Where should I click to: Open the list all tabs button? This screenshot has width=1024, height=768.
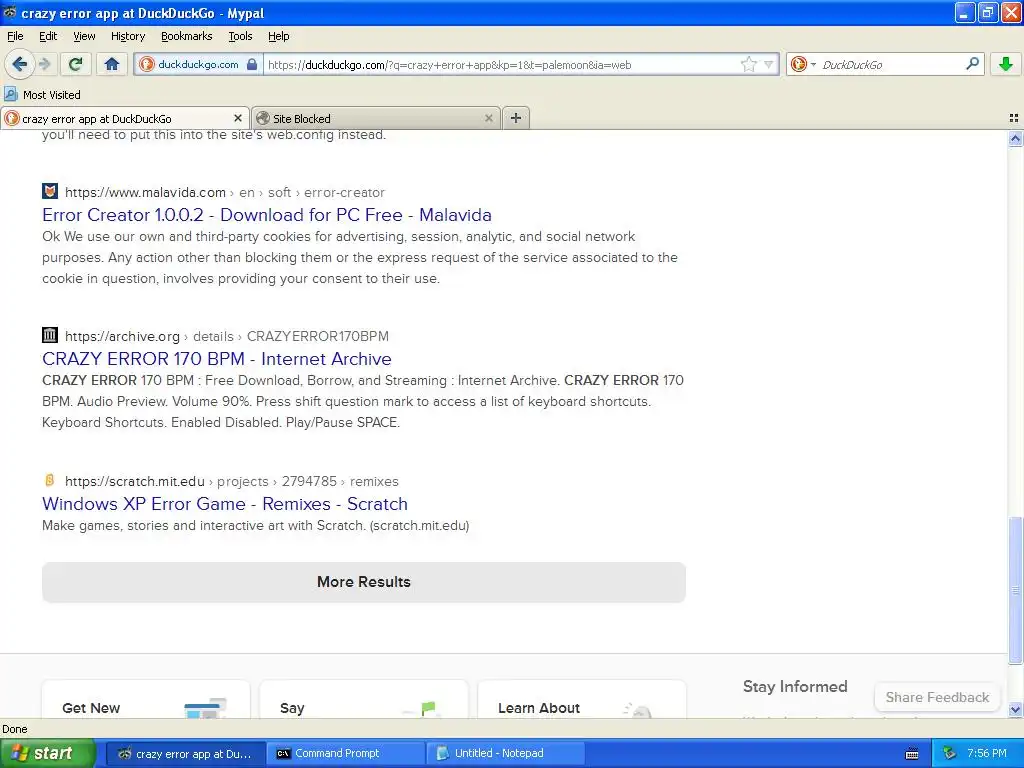pos(1014,118)
